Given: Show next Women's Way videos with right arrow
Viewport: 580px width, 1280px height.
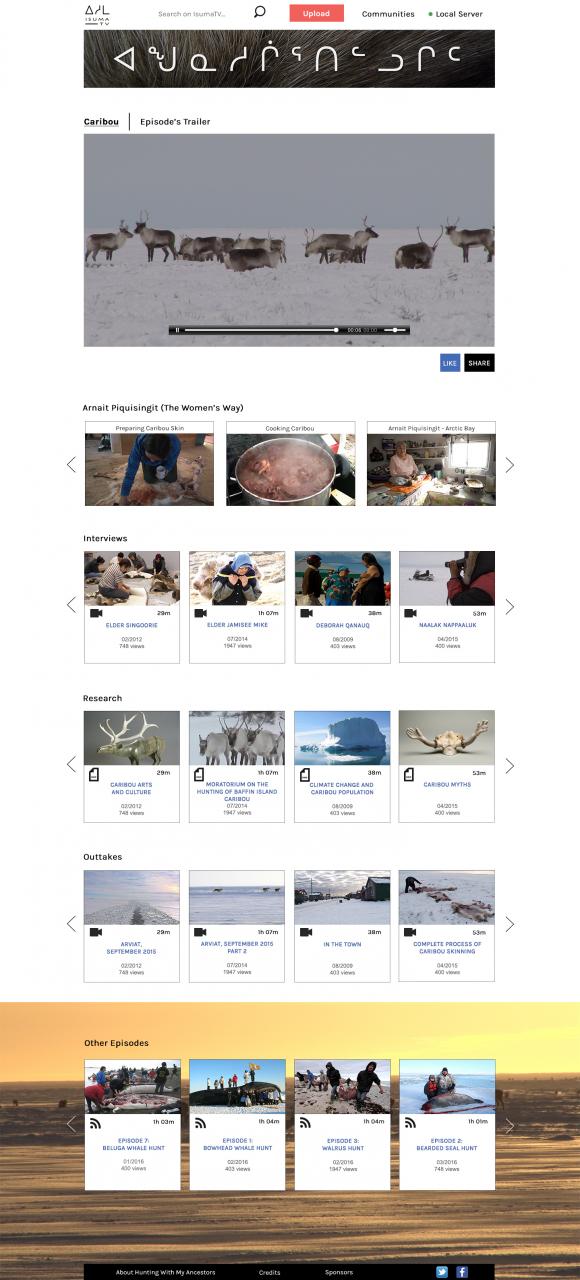Looking at the screenshot, I should coord(510,465).
